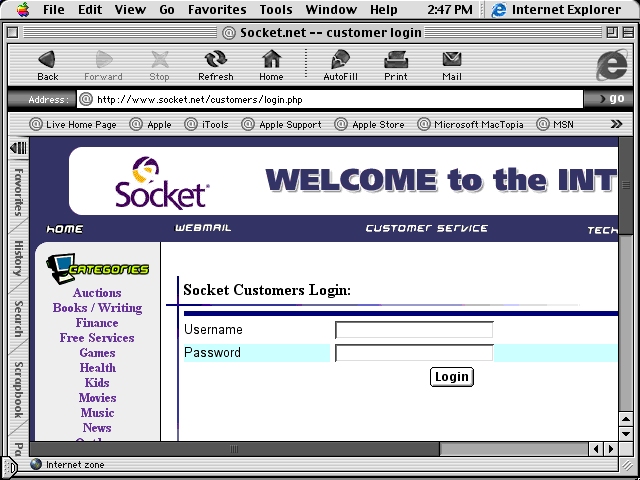The width and height of the screenshot is (640, 480).
Task: Open the Movies category
Action: click(97, 398)
